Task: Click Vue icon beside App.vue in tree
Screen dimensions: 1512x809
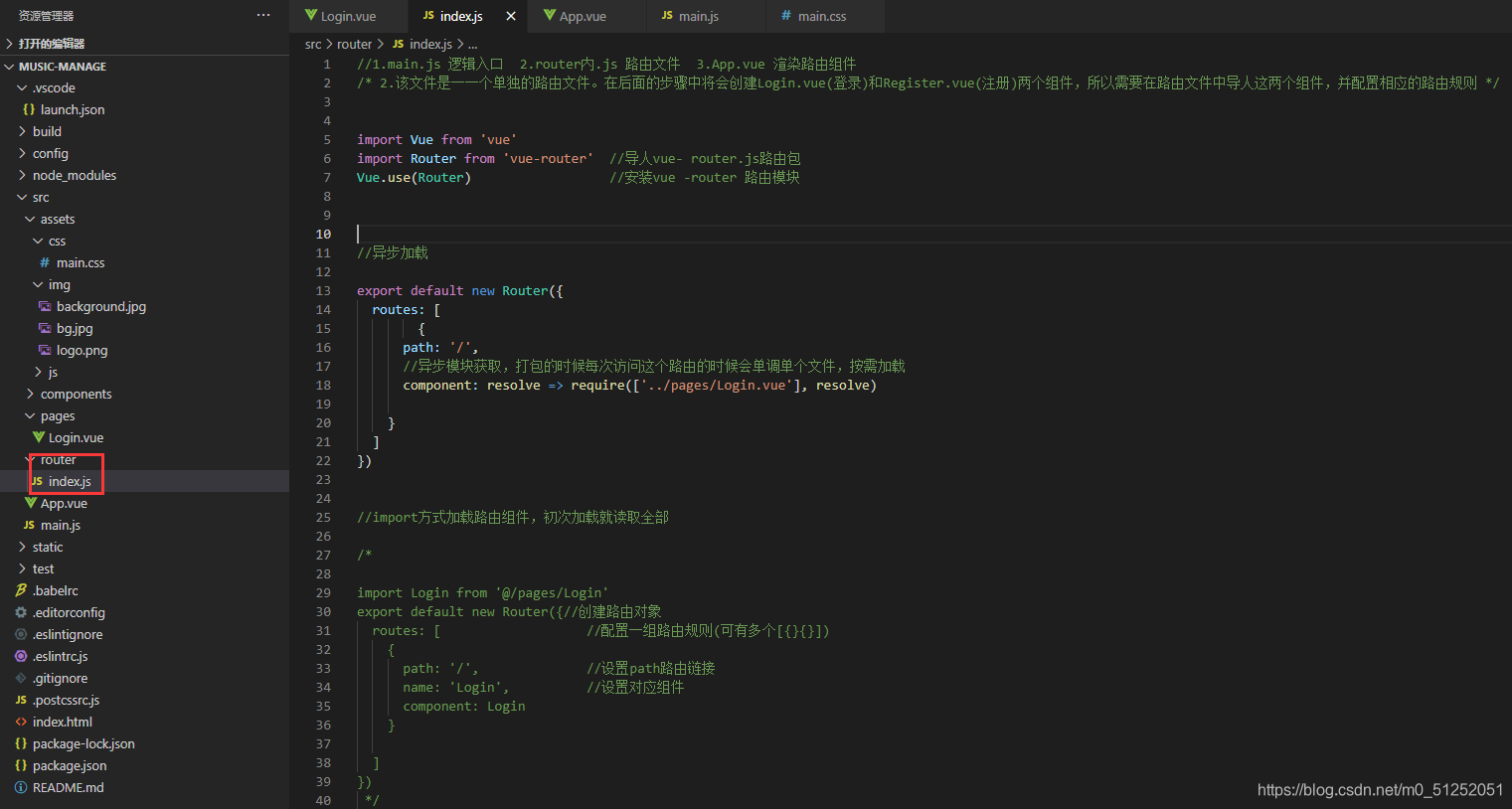Action: click(x=30, y=503)
